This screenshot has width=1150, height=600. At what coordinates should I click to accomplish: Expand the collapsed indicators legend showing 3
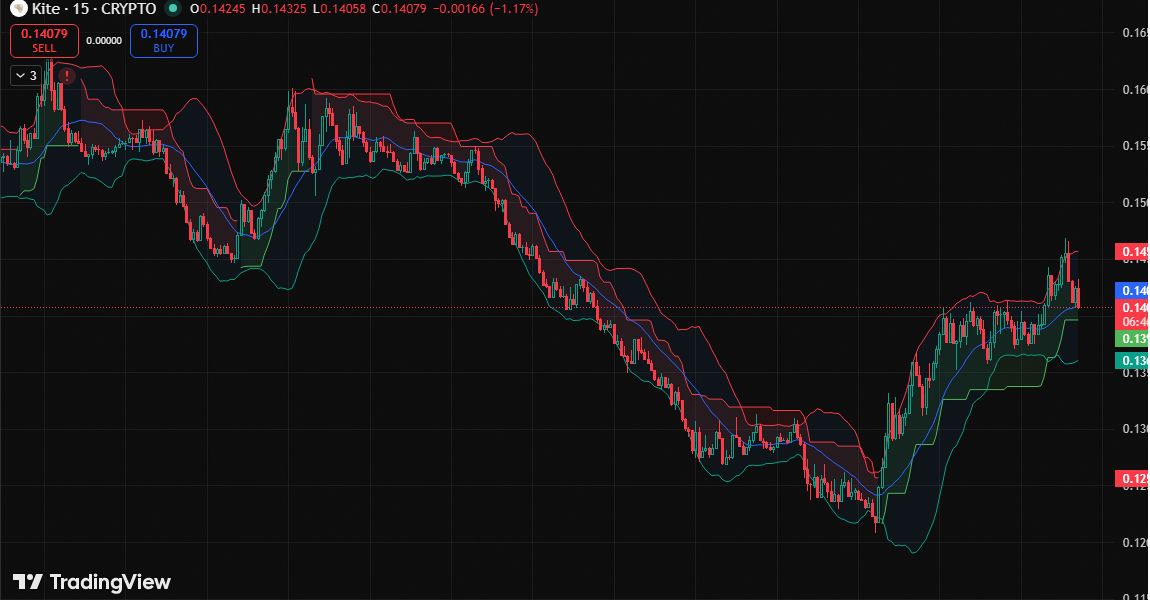coord(26,76)
